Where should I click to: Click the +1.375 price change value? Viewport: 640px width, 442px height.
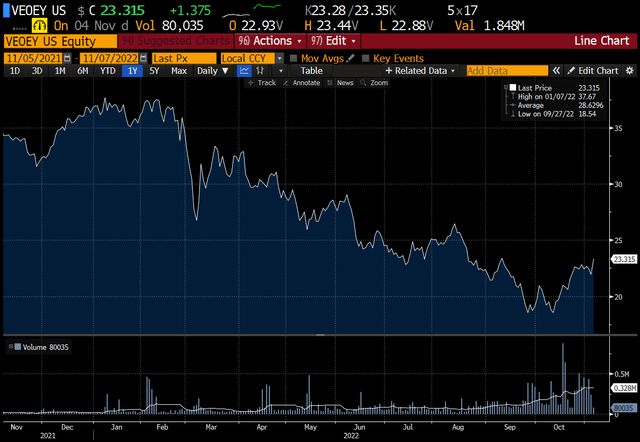pos(190,10)
